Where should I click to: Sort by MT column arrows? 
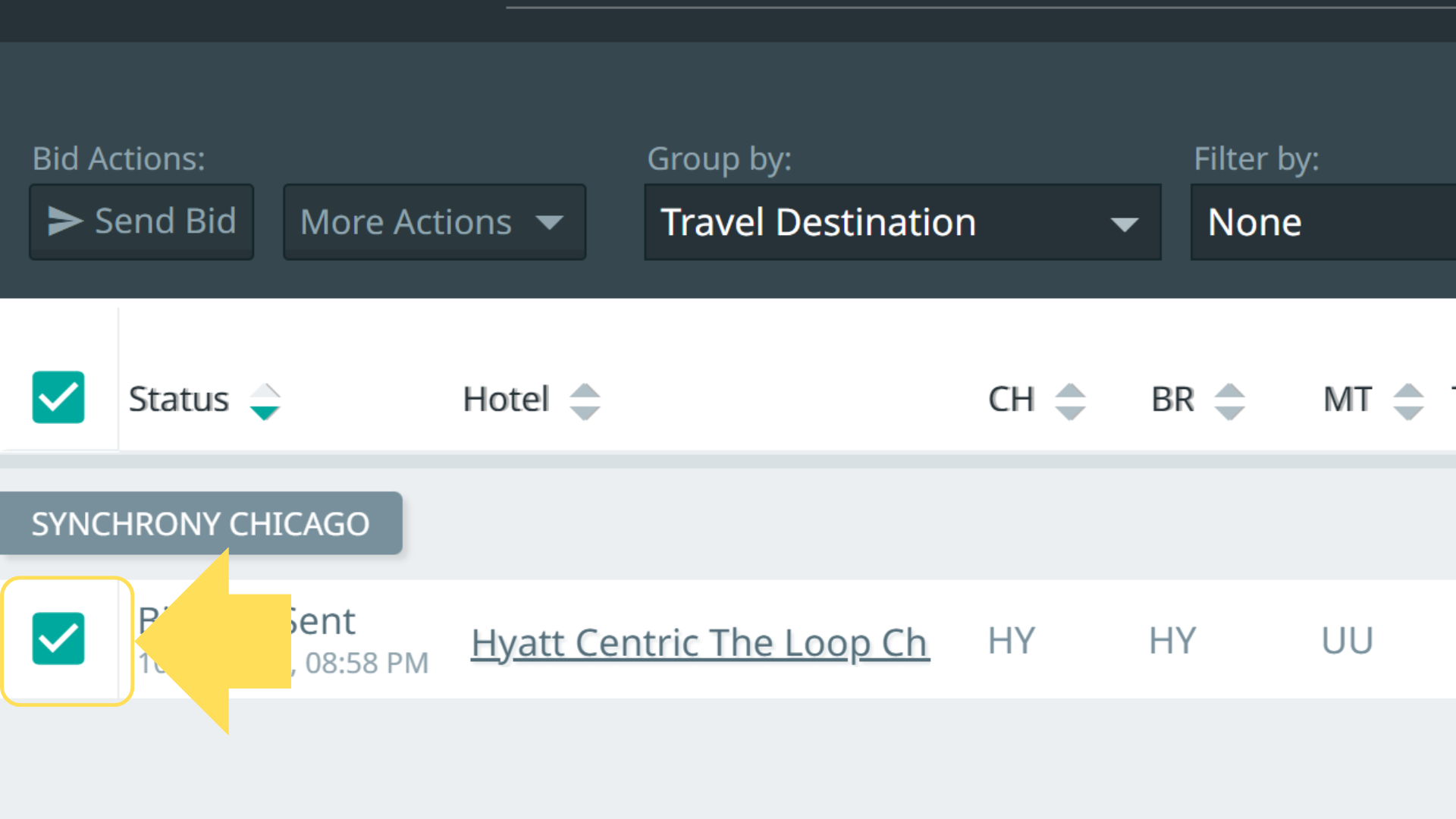(1408, 401)
